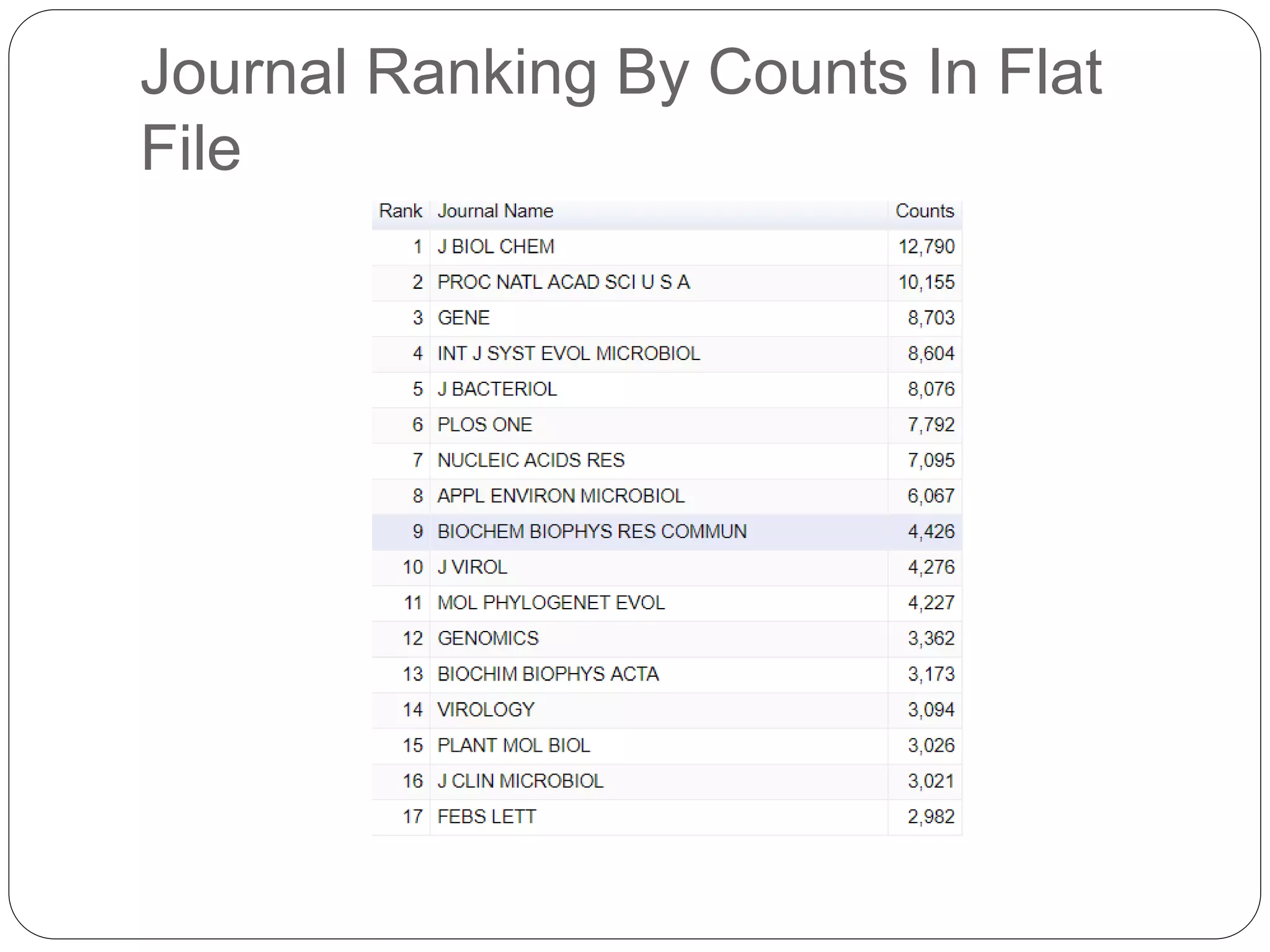Select NUCLEIC ACIDS RES row
Image resolution: width=1270 pixels, height=952 pixels.
tap(531, 461)
